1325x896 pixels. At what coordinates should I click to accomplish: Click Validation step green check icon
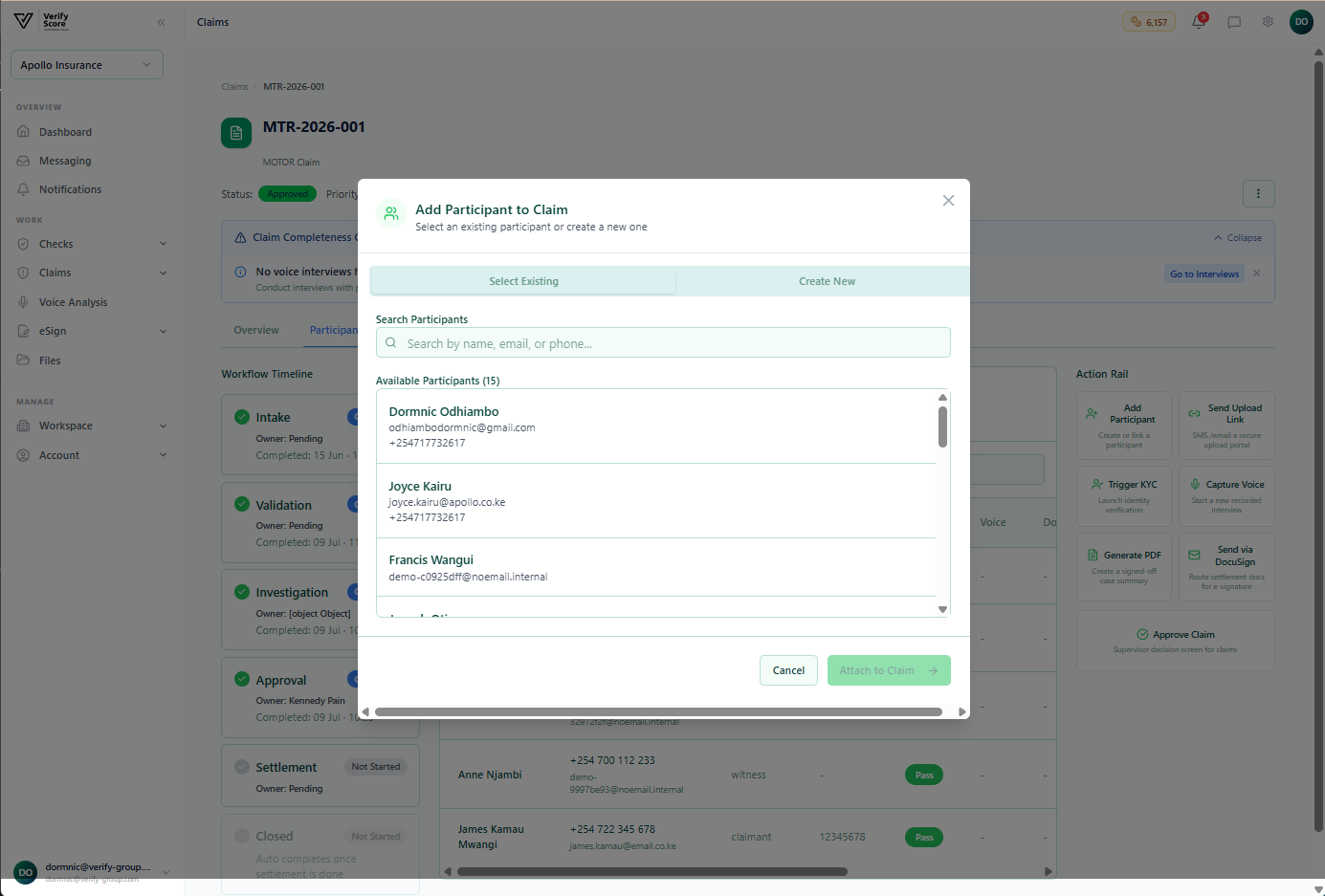pos(242,504)
